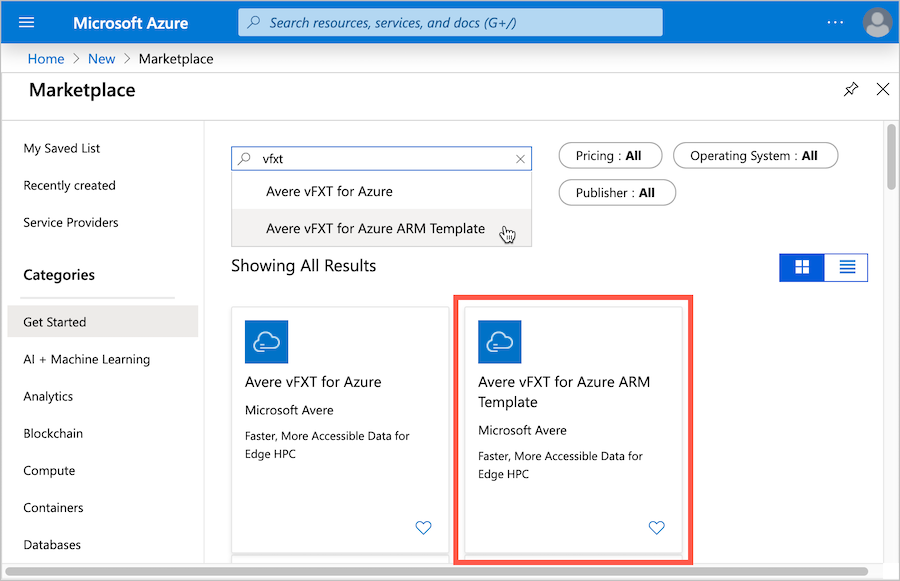Favorite the Avere vFXT for Azure offering
This screenshot has width=900, height=581.
point(424,527)
